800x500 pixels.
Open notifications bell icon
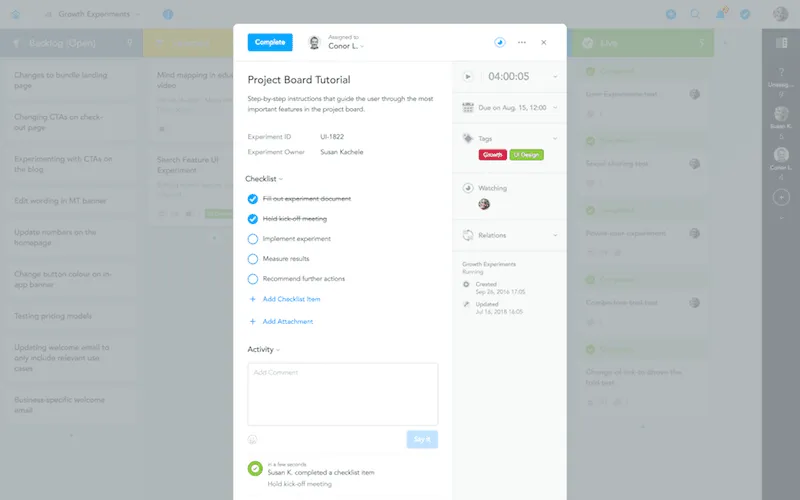[x=721, y=13]
